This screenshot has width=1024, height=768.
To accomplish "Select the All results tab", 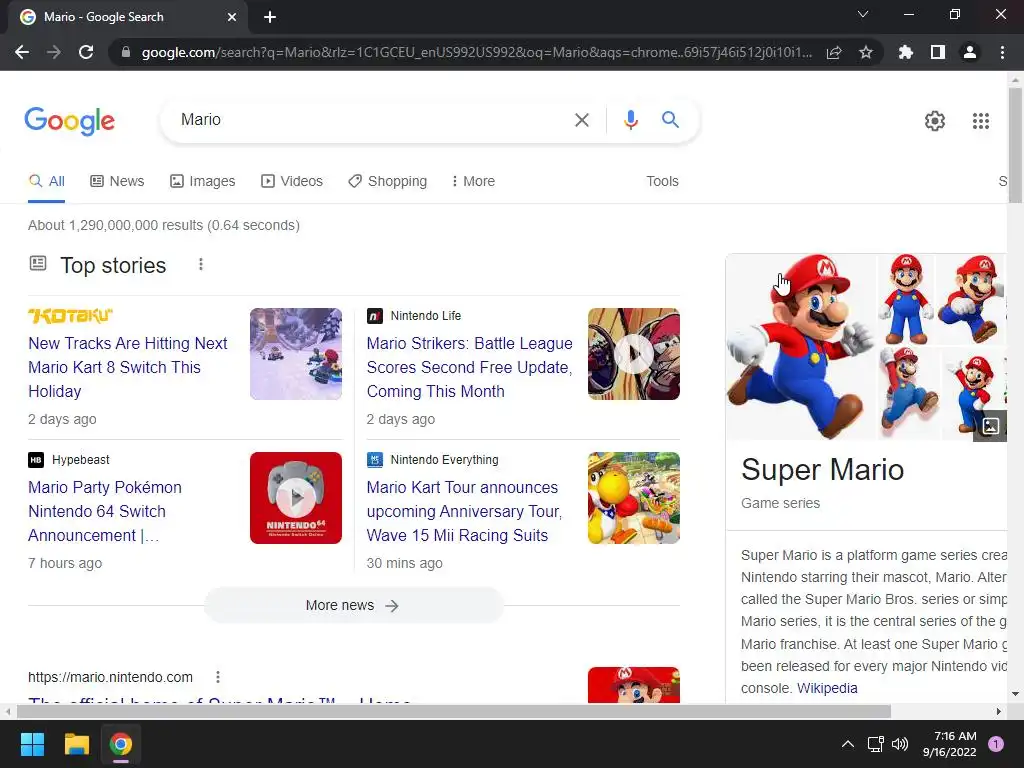I will tap(46, 182).
